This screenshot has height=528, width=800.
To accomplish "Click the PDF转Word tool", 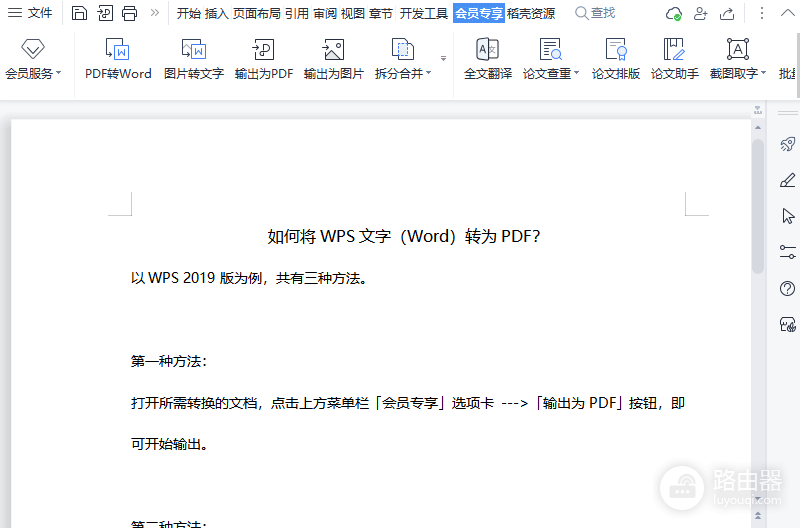I will [118, 60].
